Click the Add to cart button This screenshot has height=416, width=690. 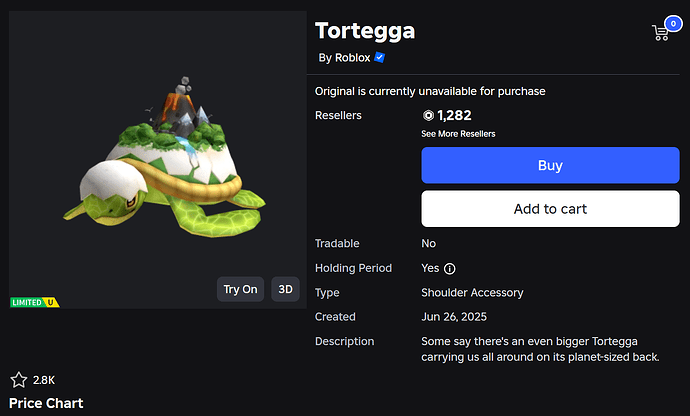tap(550, 209)
